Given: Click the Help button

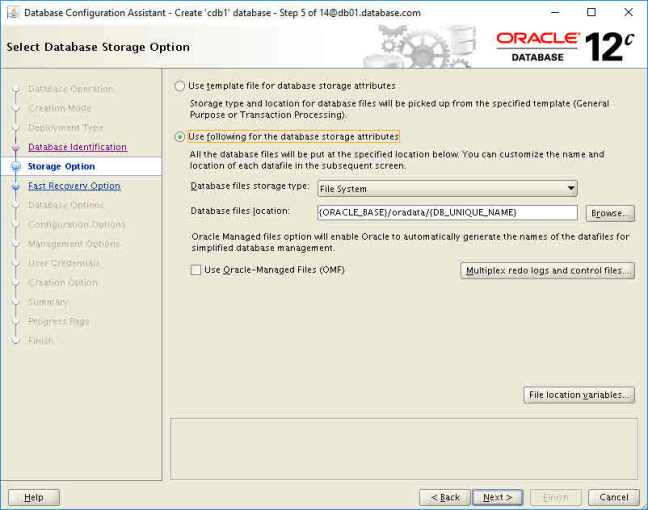Looking at the screenshot, I should pyautogui.click(x=34, y=497).
